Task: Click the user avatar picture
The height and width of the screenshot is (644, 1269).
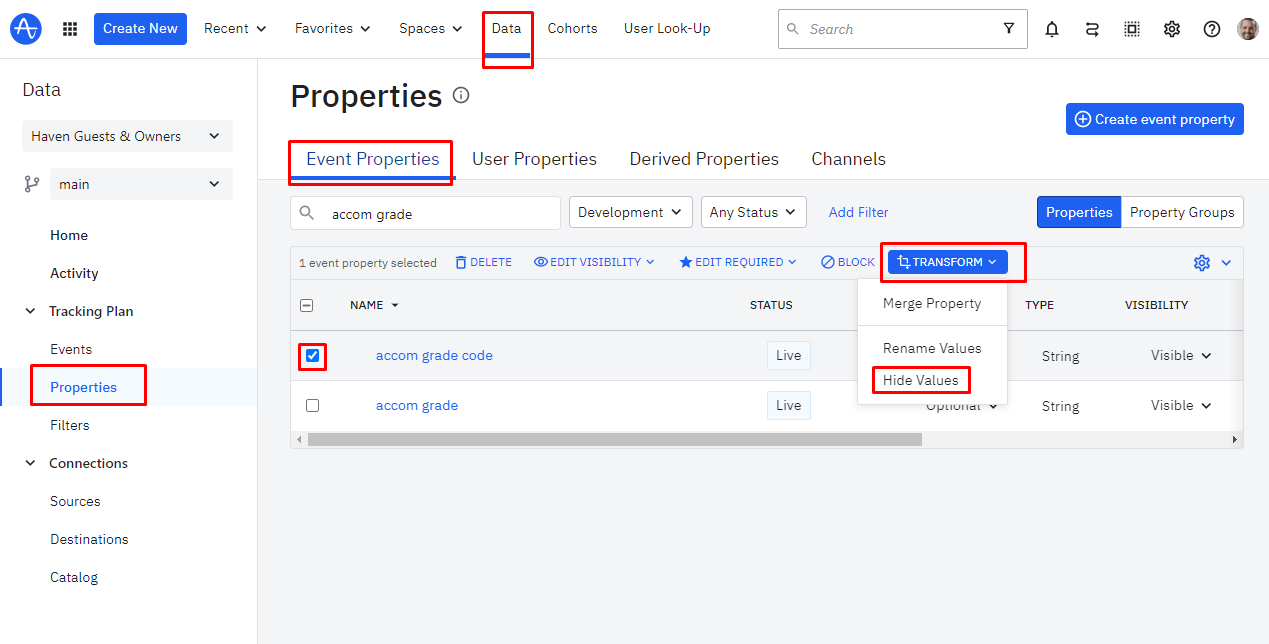Action: coord(1248,29)
